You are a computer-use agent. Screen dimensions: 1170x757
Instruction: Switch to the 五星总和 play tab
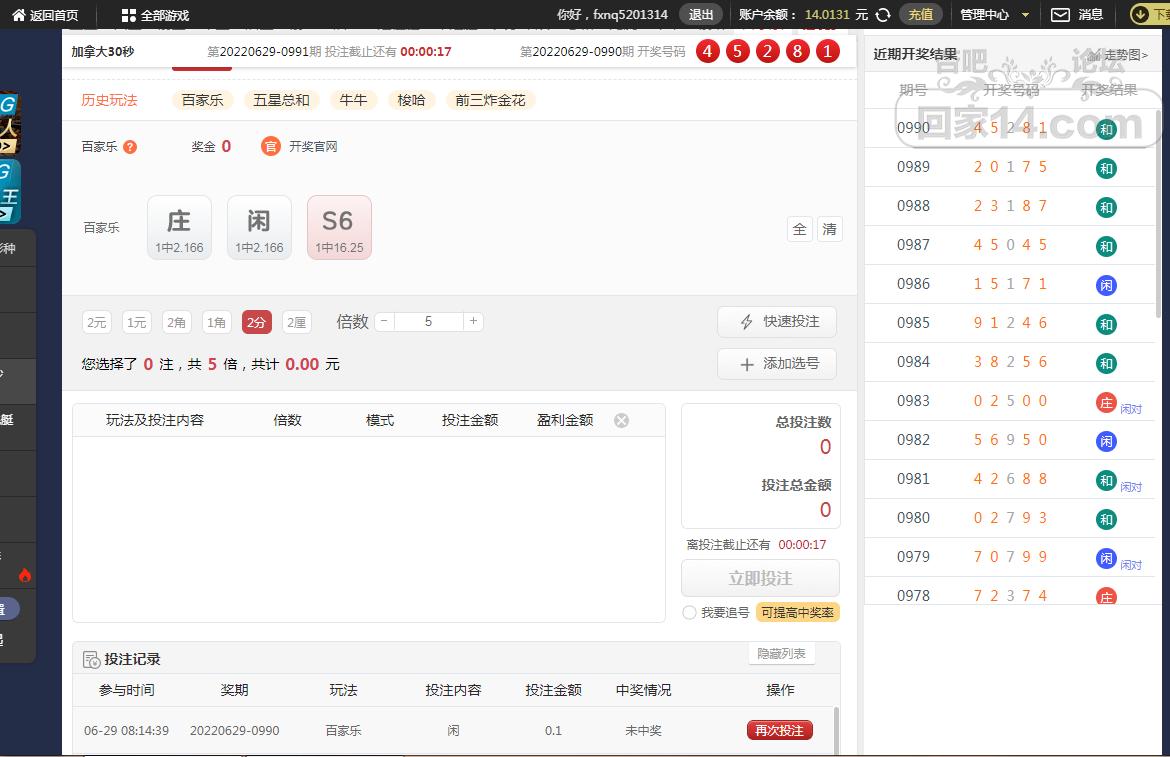tap(281, 100)
